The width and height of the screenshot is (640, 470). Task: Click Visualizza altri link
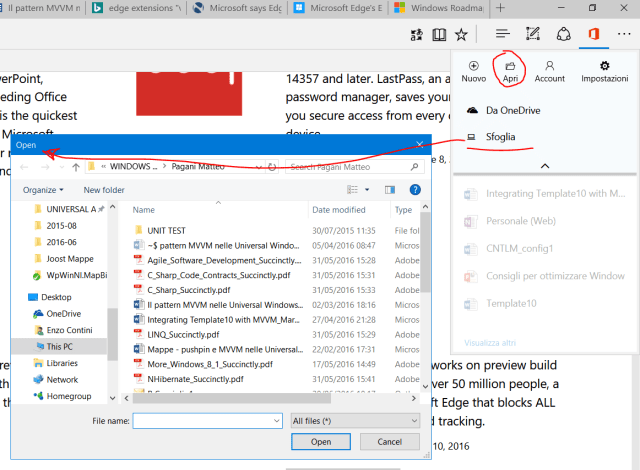(490, 343)
